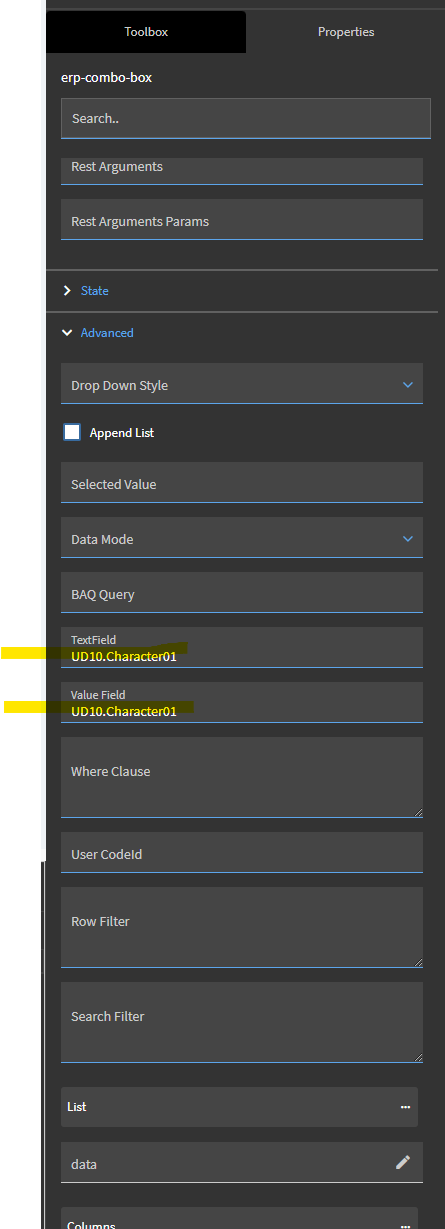Click the Where Clause text area
The image size is (445, 1229).
[x=242, y=778]
